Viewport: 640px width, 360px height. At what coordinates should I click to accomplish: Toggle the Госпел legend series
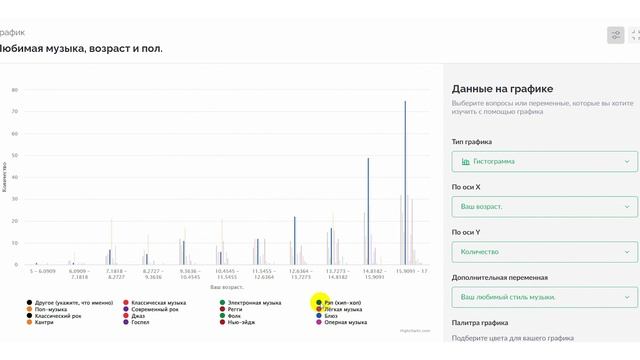(136, 322)
